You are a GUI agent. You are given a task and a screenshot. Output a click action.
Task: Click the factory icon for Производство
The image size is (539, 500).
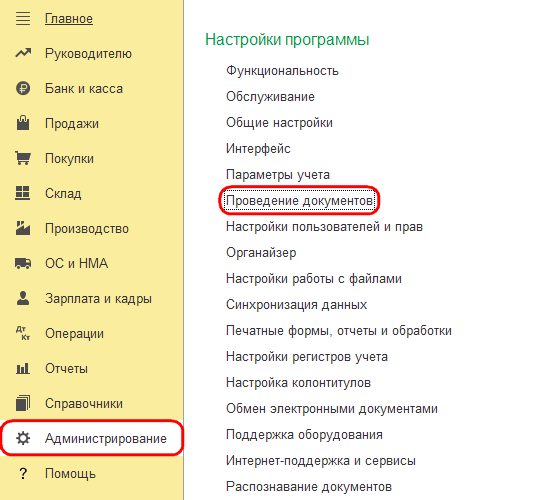click(x=23, y=228)
